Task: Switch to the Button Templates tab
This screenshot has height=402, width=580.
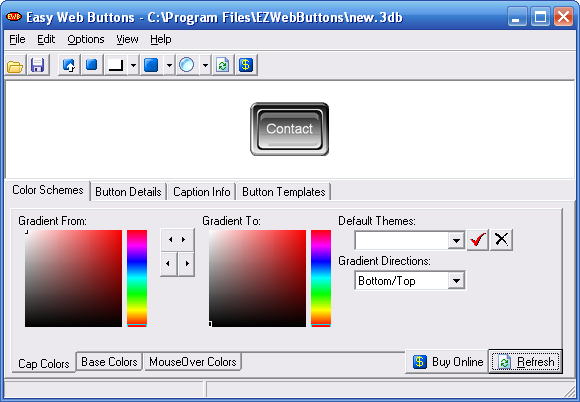Action: [x=284, y=192]
